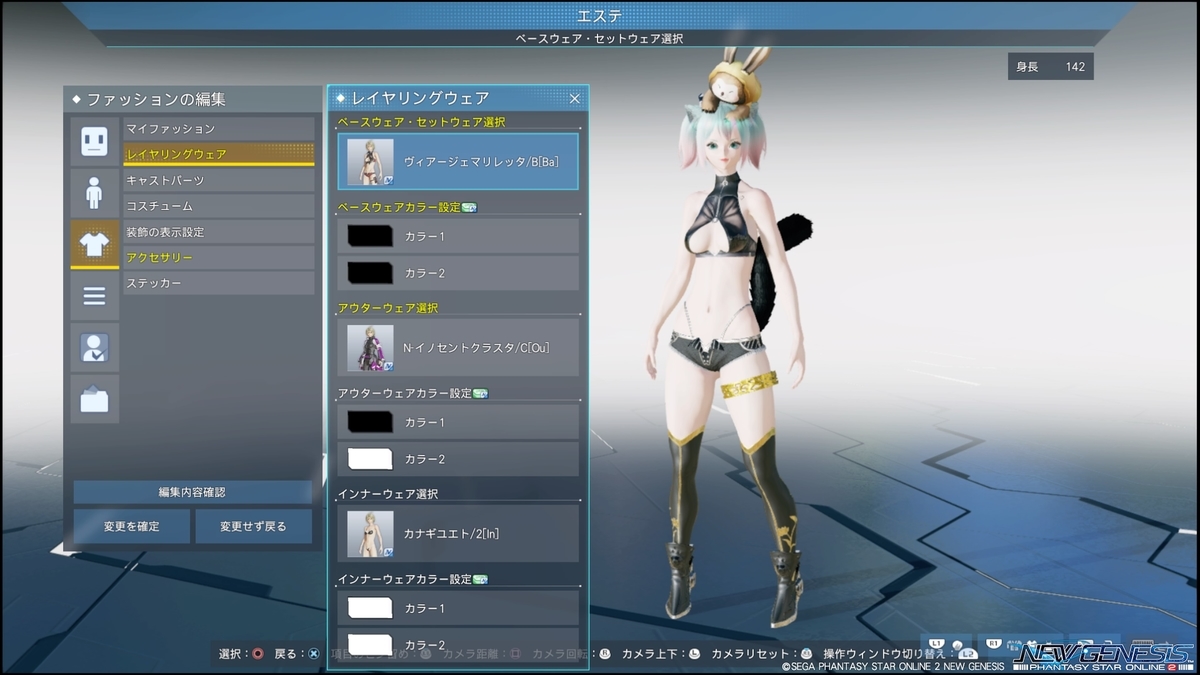The image size is (1200, 675).
Task: Click the カナギユエト/2 inner wear thumbnail
Action: pyautogui.click(x=370, y=534)
